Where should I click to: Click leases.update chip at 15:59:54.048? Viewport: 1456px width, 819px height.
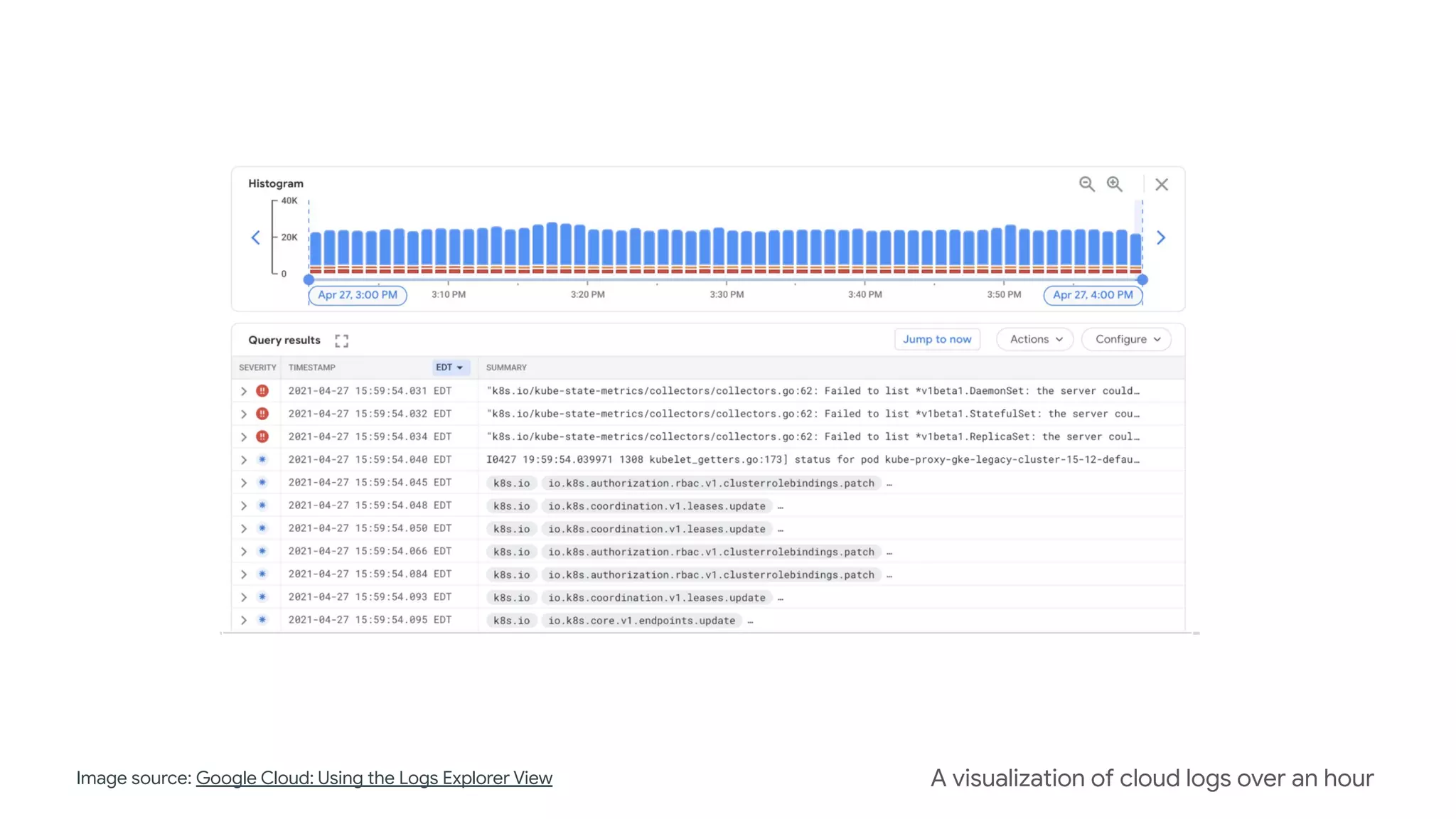pos(657,506)
